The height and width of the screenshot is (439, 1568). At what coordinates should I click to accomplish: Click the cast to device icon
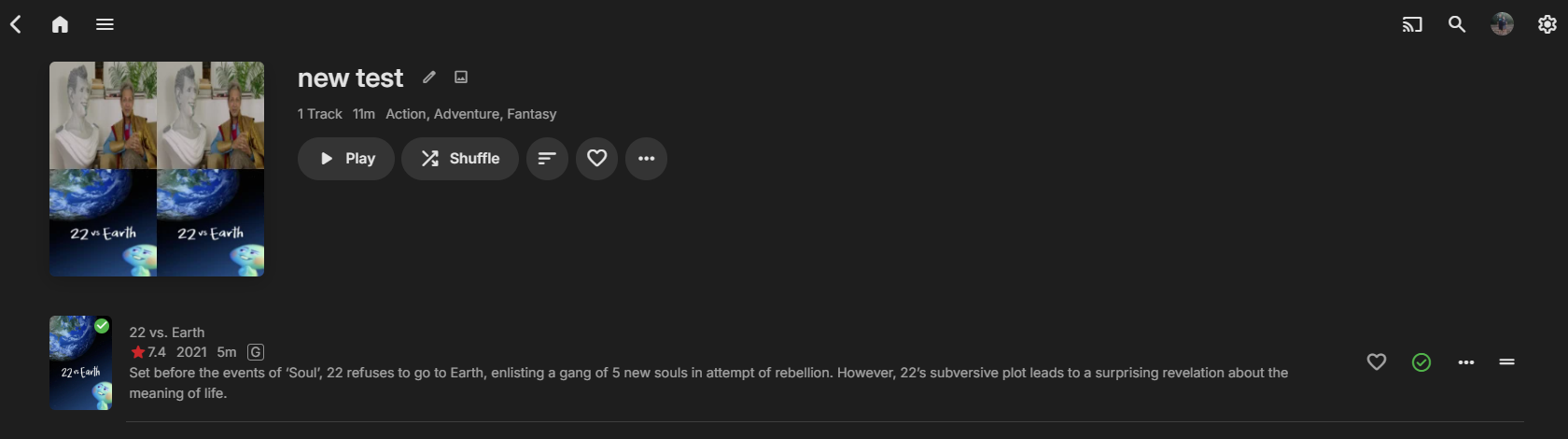(x=1412, y=24)
